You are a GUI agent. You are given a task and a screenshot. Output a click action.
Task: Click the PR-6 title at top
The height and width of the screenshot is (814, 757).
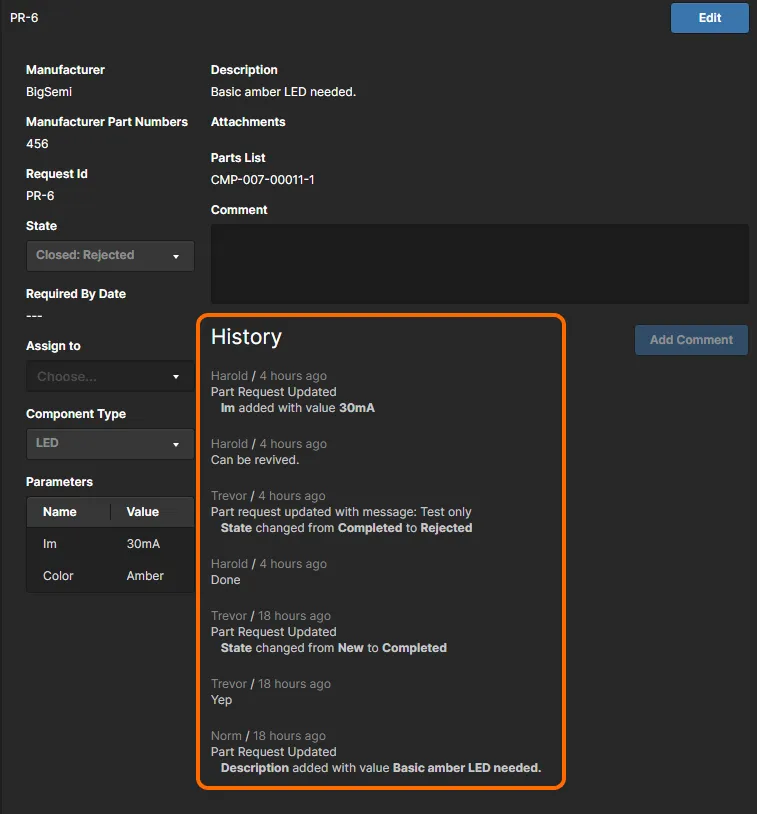24,18
